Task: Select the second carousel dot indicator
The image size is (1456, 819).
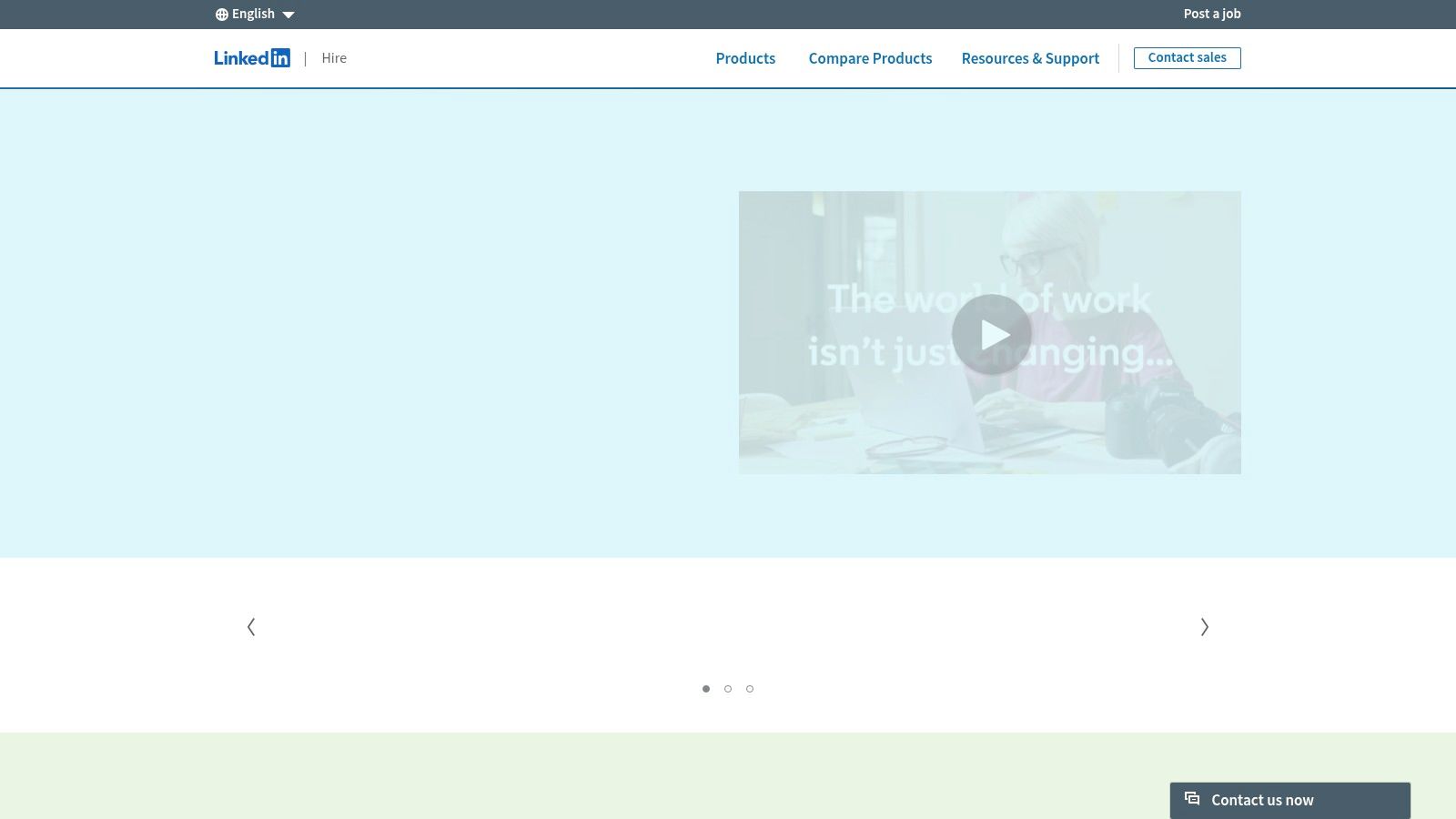Action: pyautogui.click(x=728, y=689)
